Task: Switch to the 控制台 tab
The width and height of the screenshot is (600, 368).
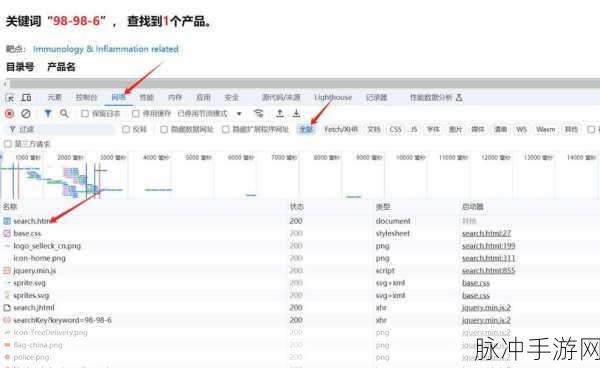Action: point(86,98)
